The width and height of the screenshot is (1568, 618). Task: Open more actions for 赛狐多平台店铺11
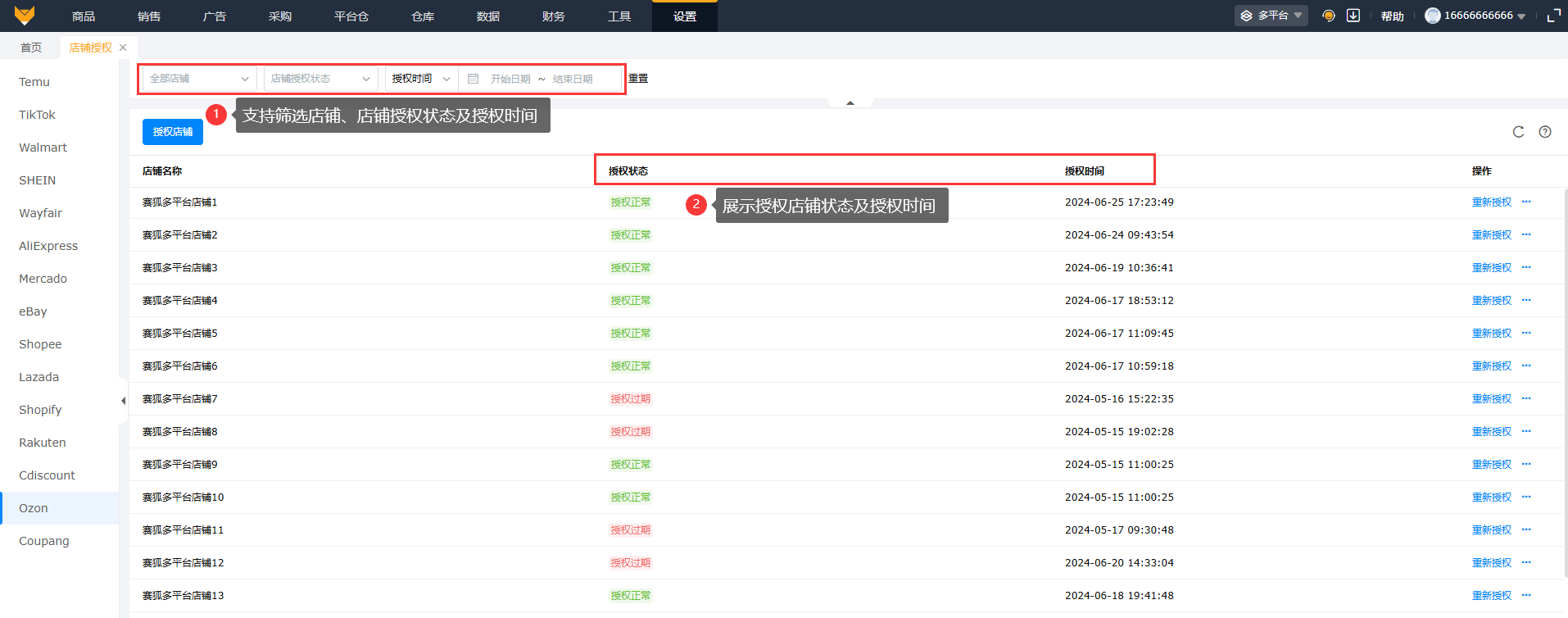(x=1526, y=529)
